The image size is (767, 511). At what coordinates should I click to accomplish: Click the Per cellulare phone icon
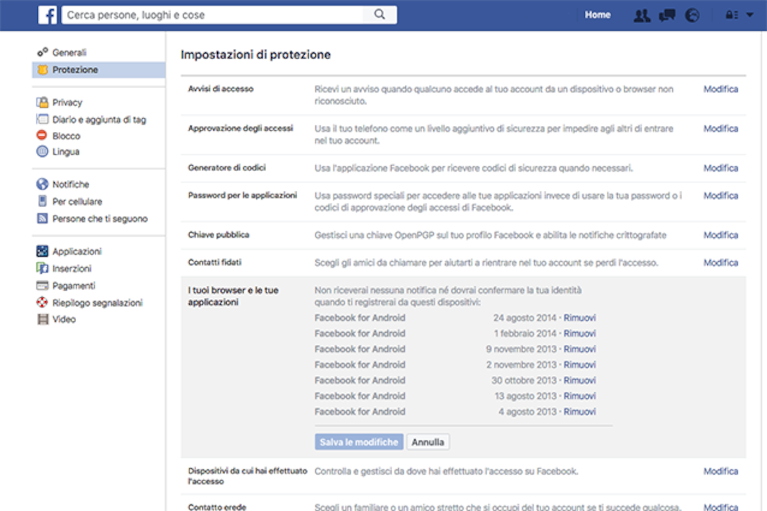click(43, 201)
